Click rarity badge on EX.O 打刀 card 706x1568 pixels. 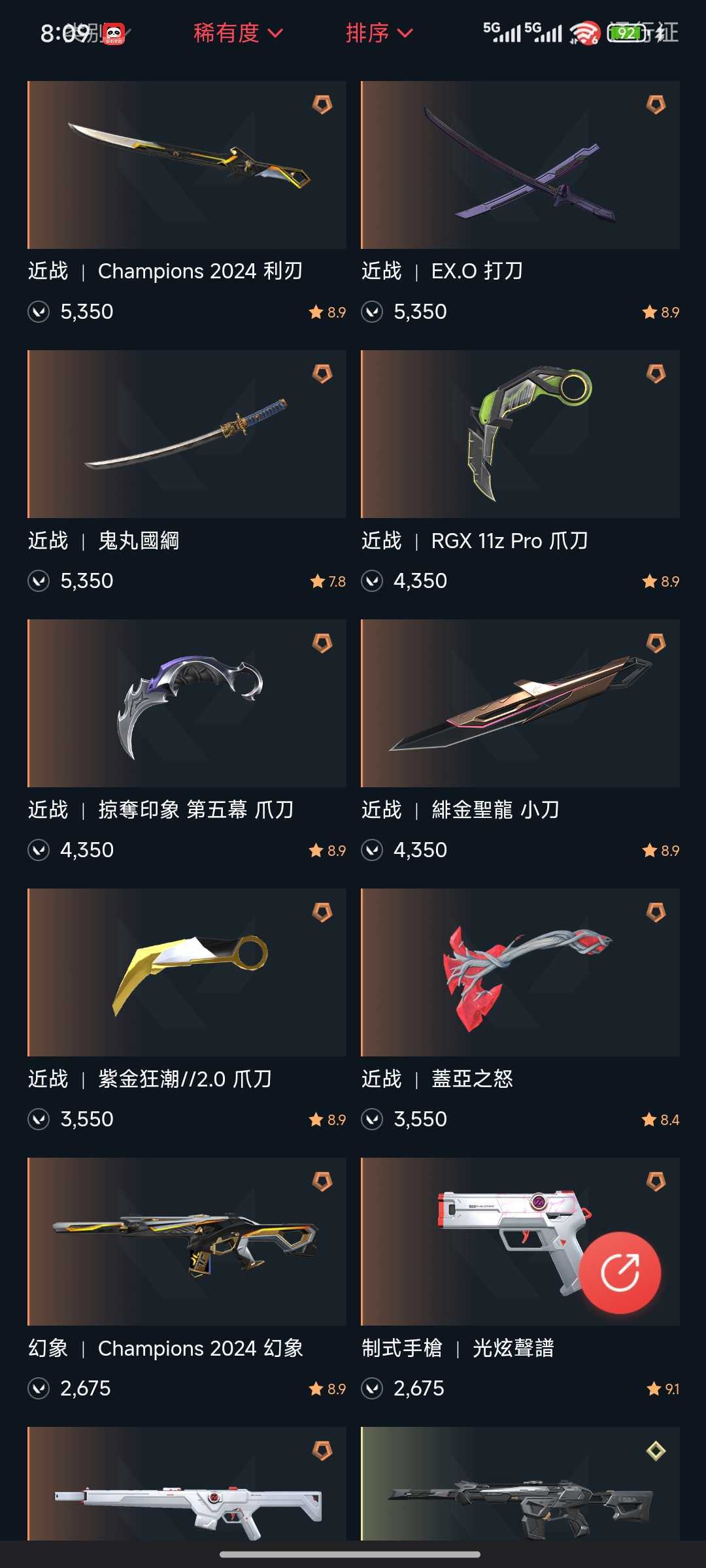(656, 105)
